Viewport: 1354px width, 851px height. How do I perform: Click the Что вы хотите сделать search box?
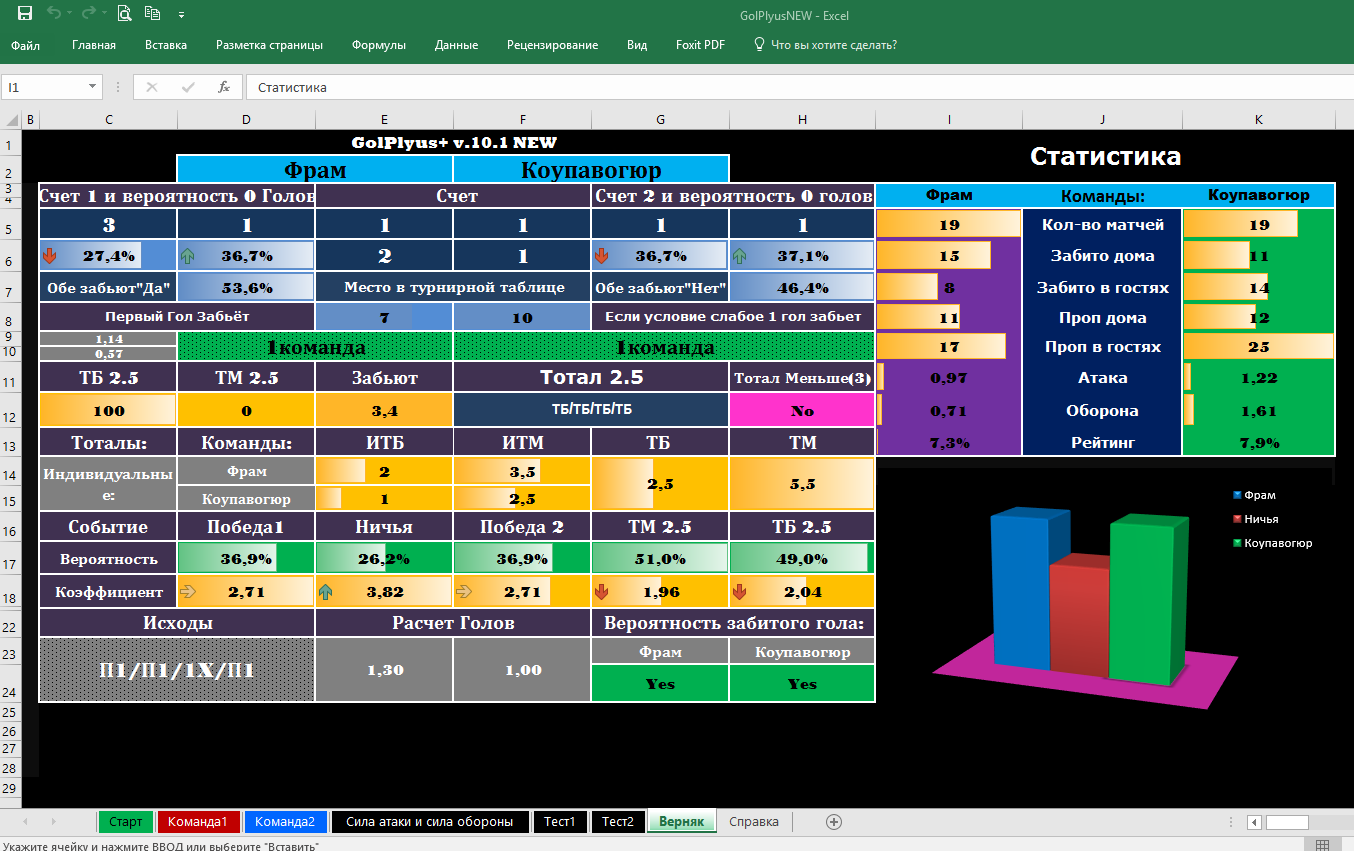point(834,45)
